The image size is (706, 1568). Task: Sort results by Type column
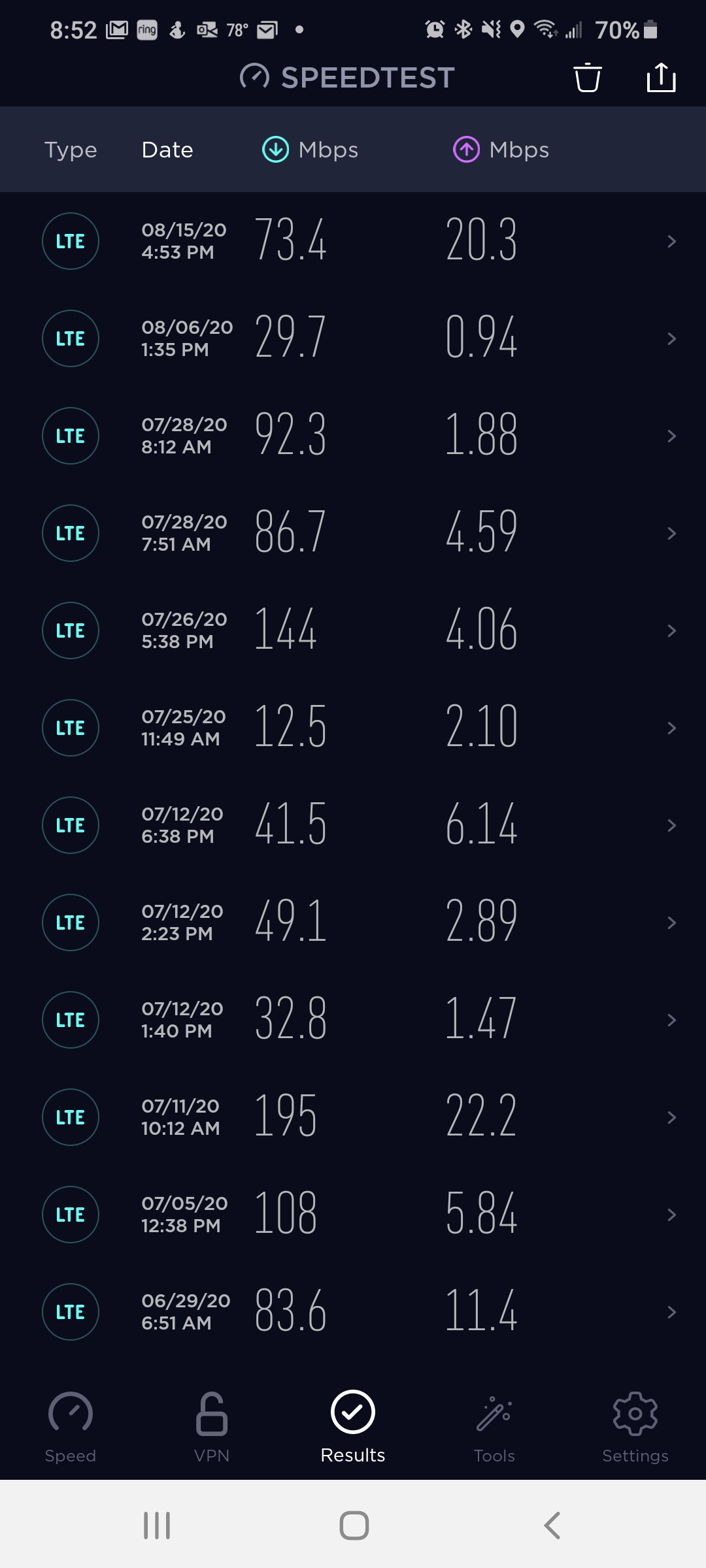click(71, 150)
